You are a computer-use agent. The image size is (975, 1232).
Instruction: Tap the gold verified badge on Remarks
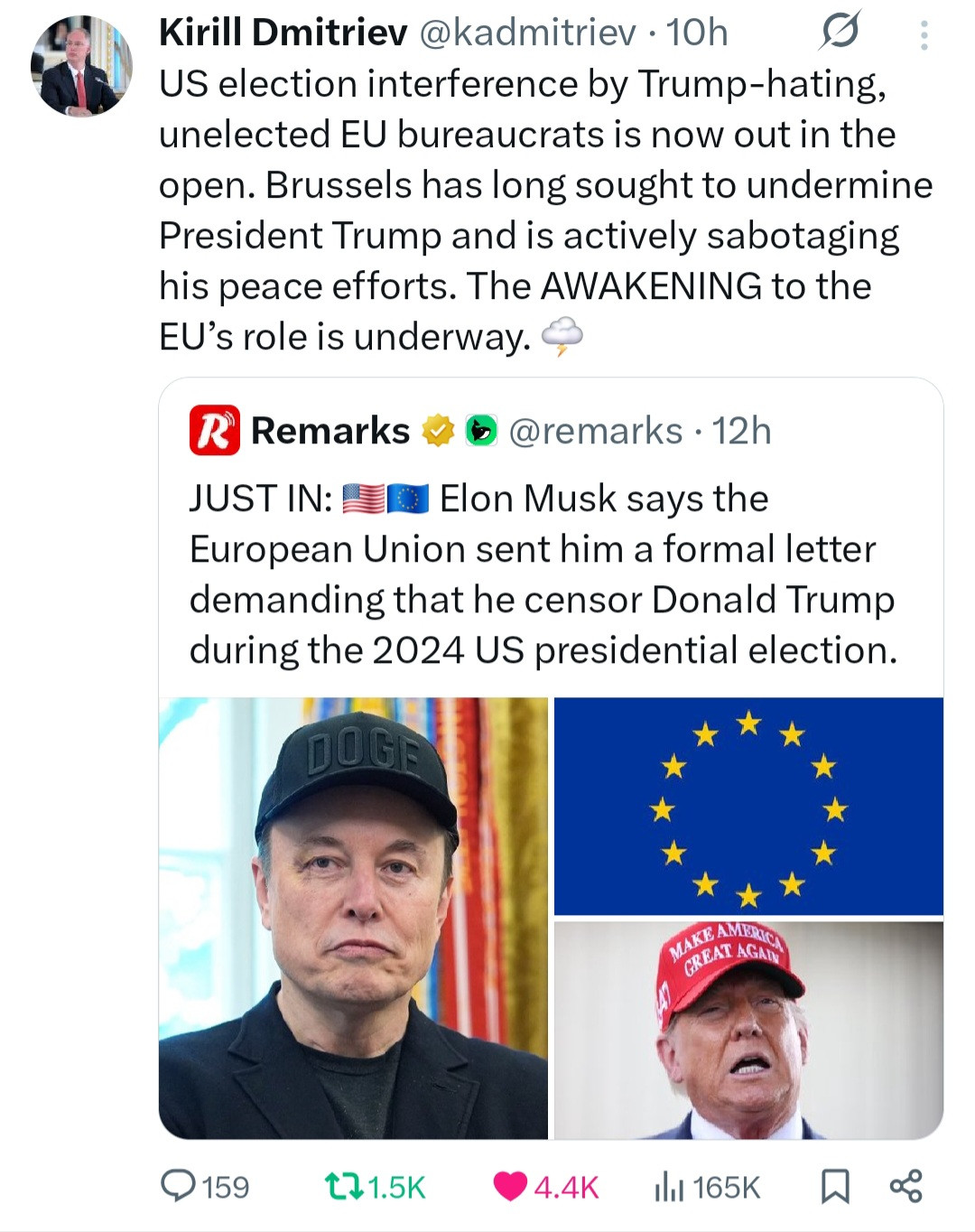[x=439, y=431]
